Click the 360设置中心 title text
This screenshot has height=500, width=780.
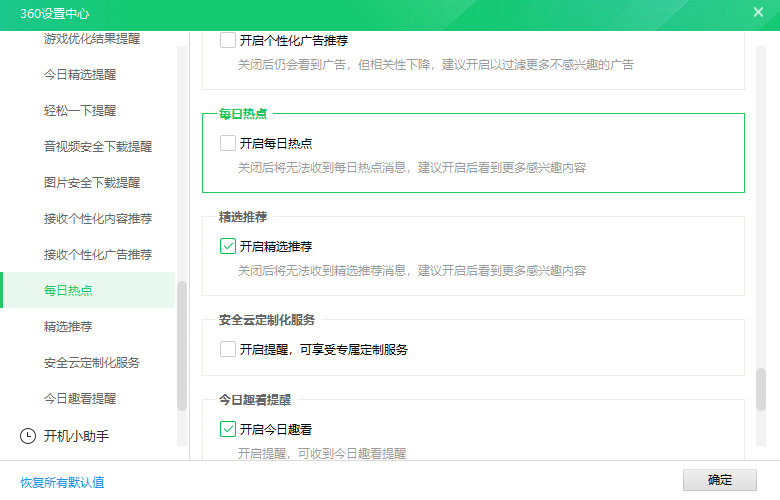pos(55,14)
